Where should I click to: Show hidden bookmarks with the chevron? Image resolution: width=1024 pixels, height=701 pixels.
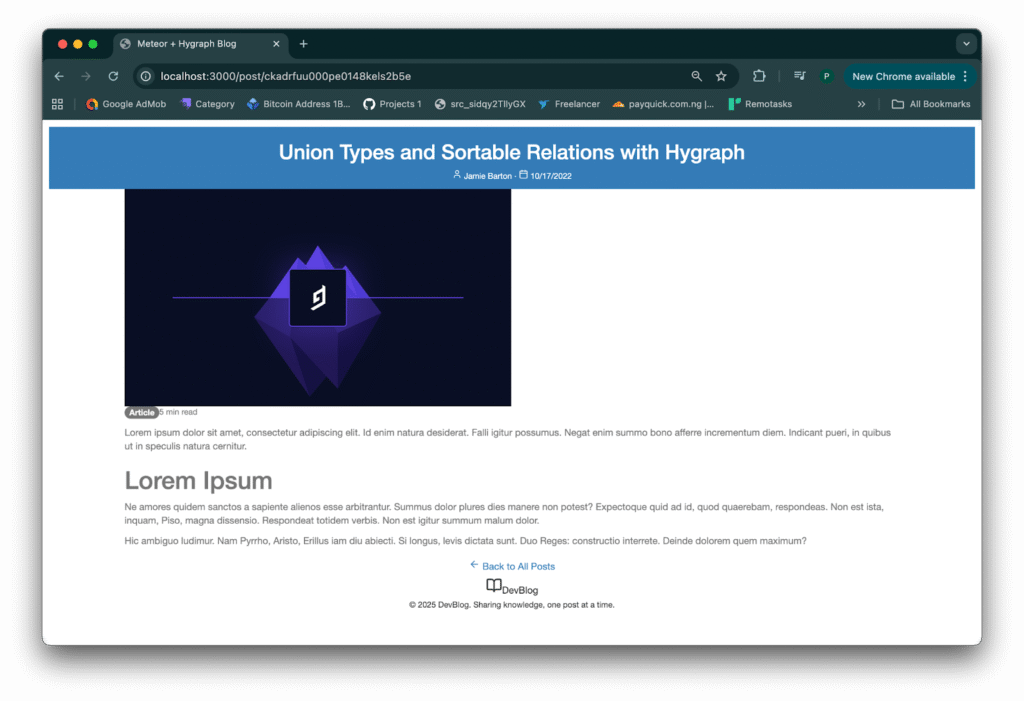pyautogui.click(x=861, y=104)
